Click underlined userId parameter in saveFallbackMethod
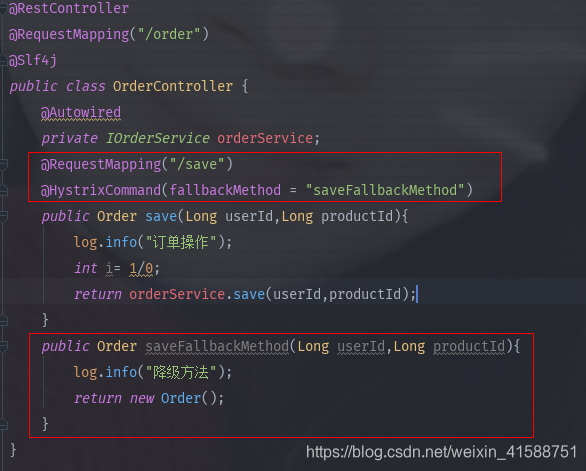The height and width of the screenshot is (471, 586). tap(361, 346)
